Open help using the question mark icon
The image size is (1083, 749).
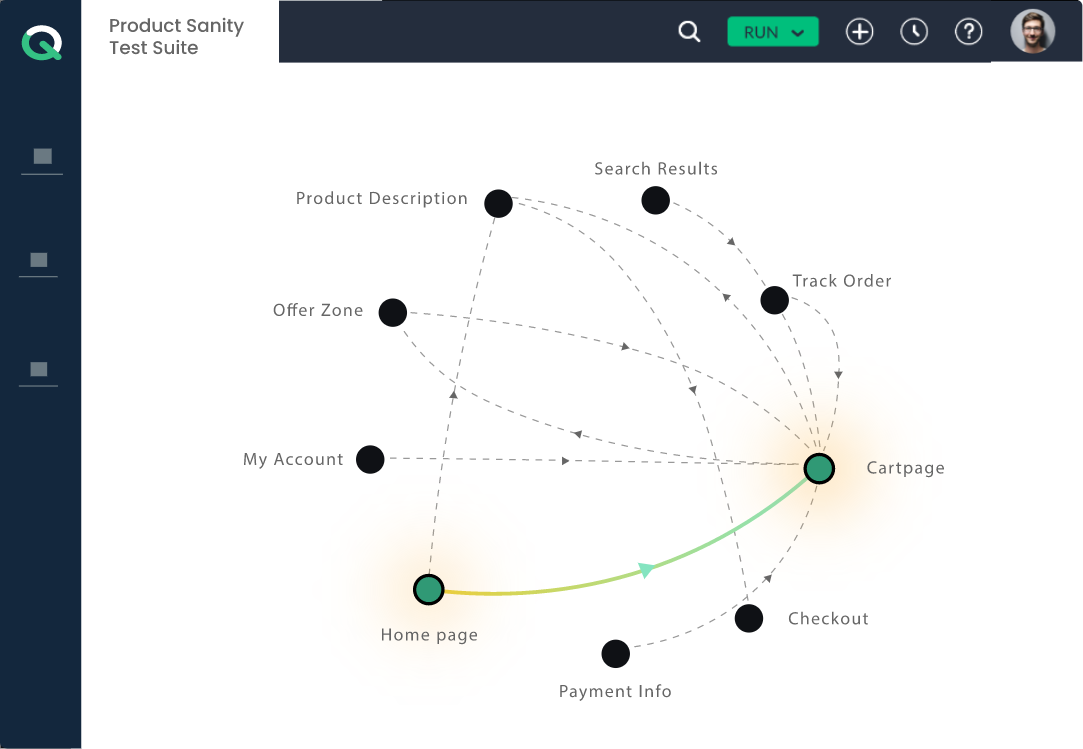(968, 32)
